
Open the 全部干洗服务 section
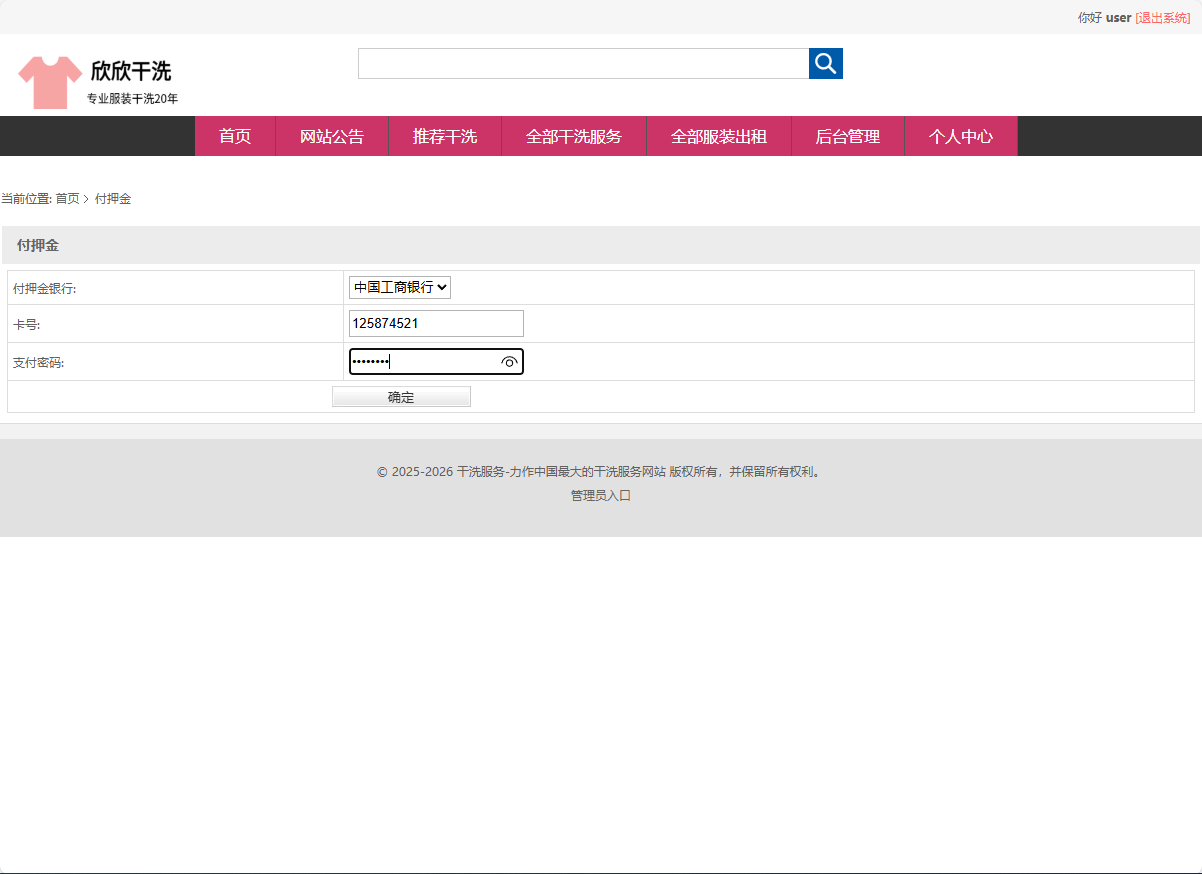573,136
